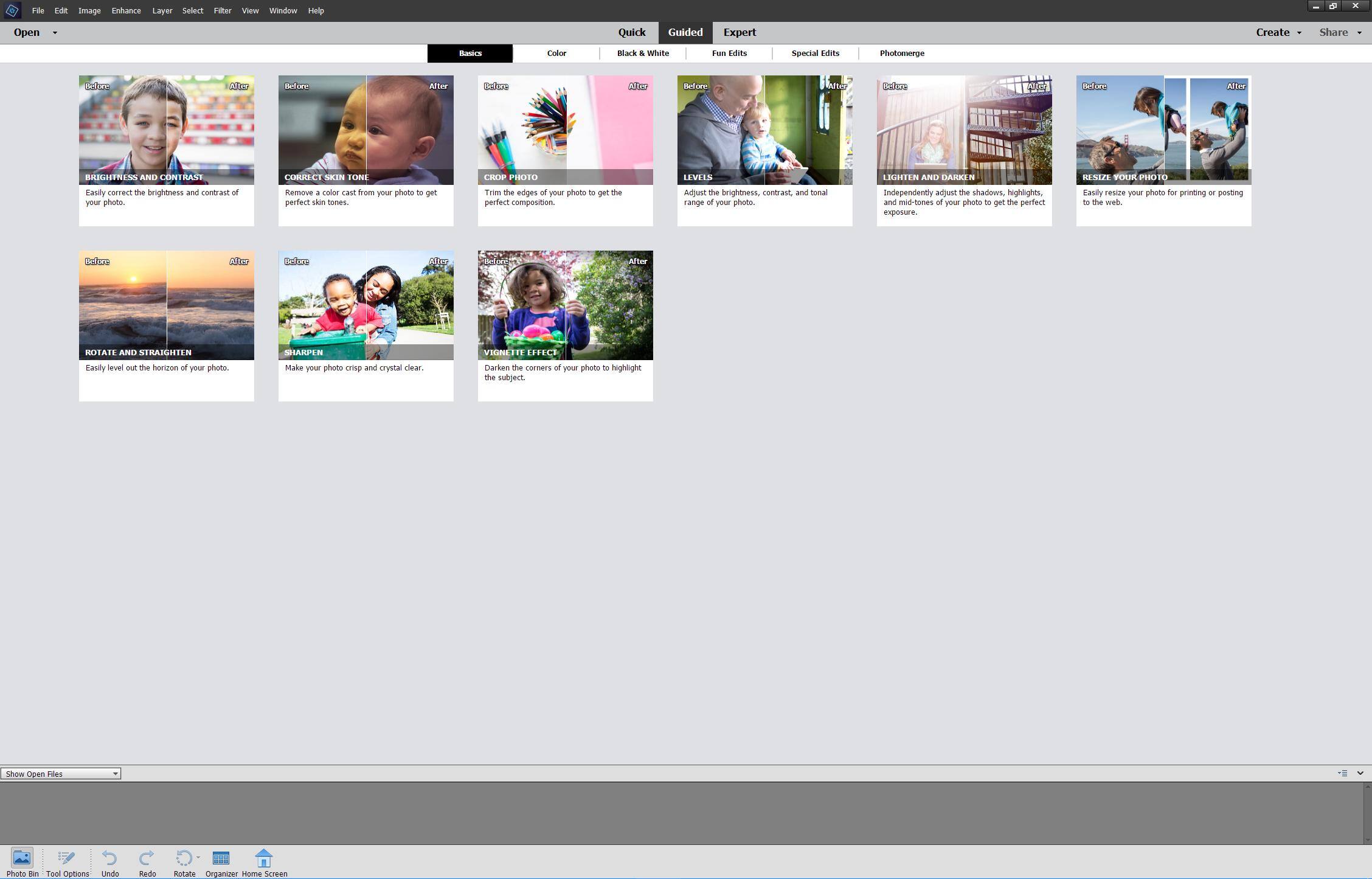Open the Tool Options panel
Viewport: 1372px width, 879px height.
pyautogui.click(x=67, y=858)
